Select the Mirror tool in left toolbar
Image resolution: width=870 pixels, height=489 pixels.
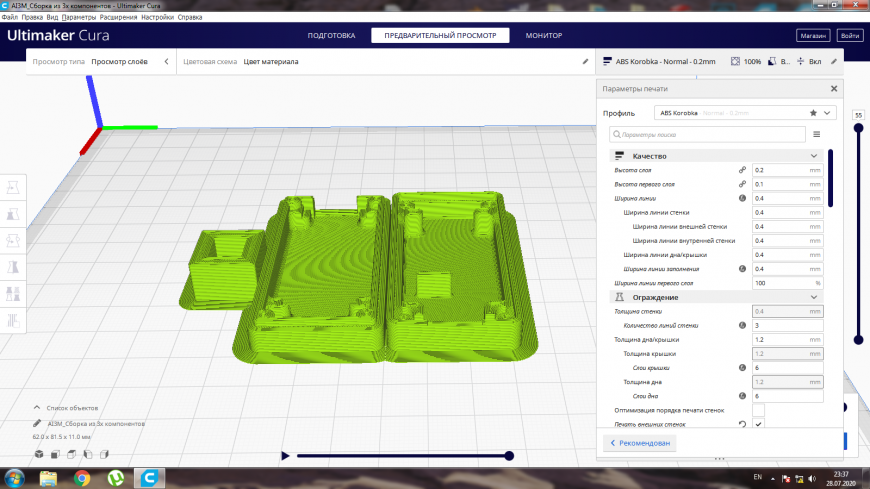13,268
